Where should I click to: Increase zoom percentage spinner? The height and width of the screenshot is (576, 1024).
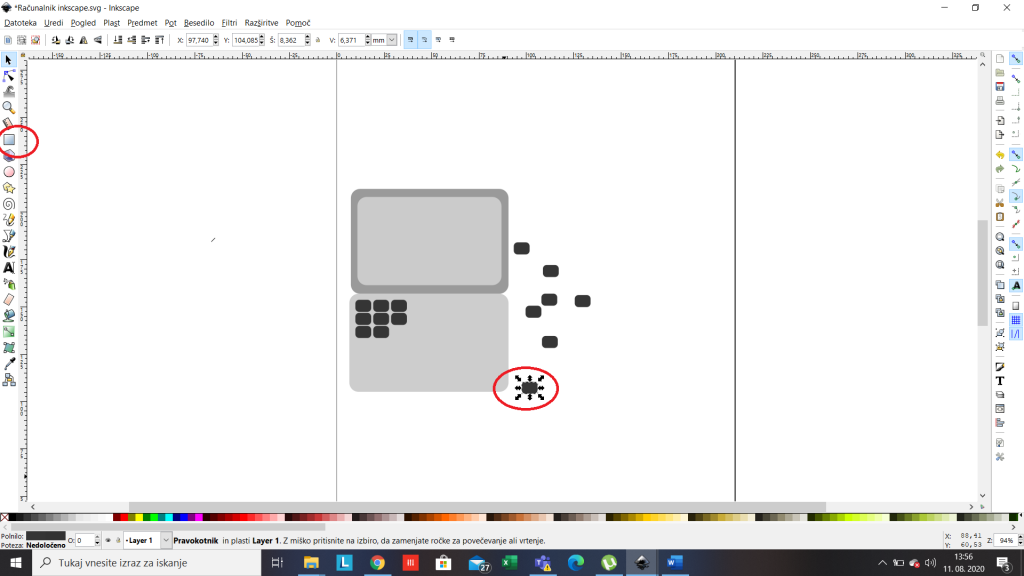click(x=1019, y=538)
